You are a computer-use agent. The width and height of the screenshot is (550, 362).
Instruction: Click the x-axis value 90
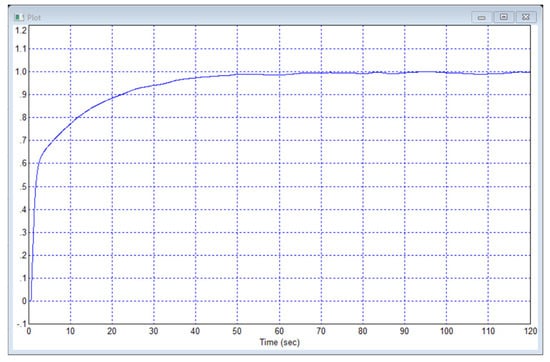pos(404,331)
